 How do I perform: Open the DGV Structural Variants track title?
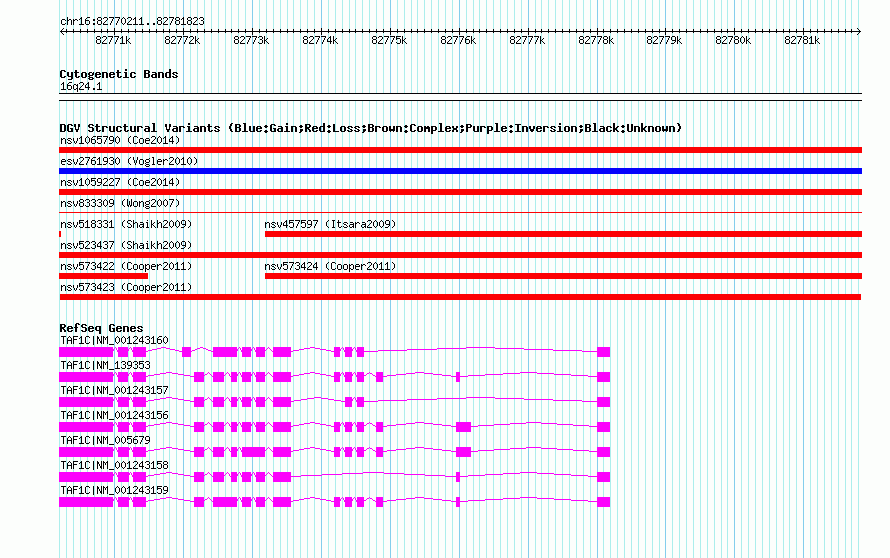tap(371, 128)
